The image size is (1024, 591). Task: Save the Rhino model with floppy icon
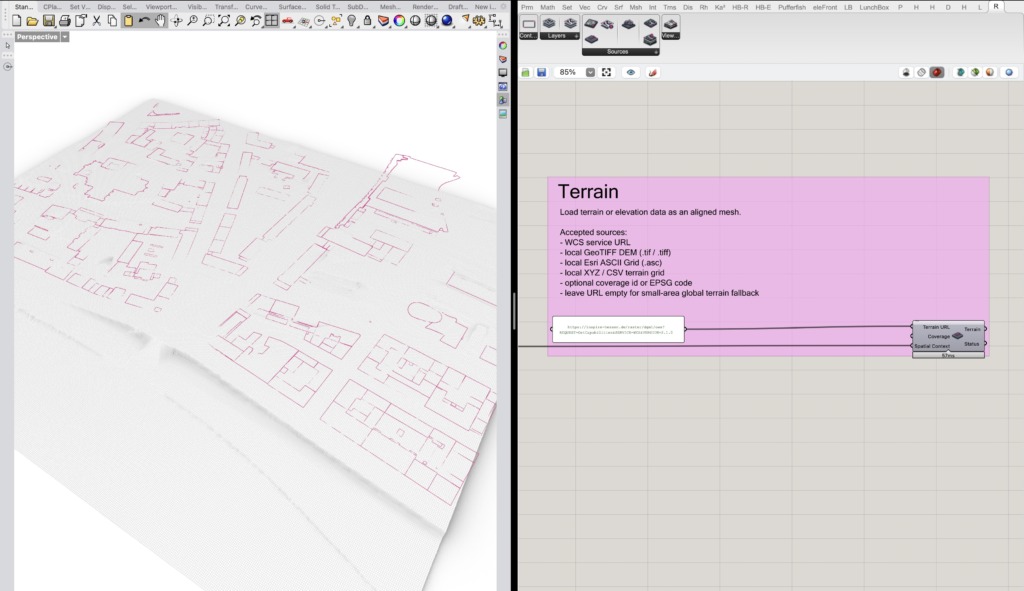click(48, 21)
